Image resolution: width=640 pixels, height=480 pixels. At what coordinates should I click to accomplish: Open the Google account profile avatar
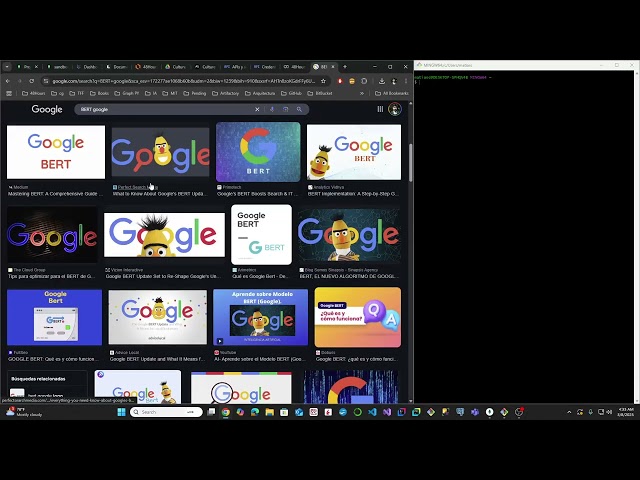coord(395,109)
